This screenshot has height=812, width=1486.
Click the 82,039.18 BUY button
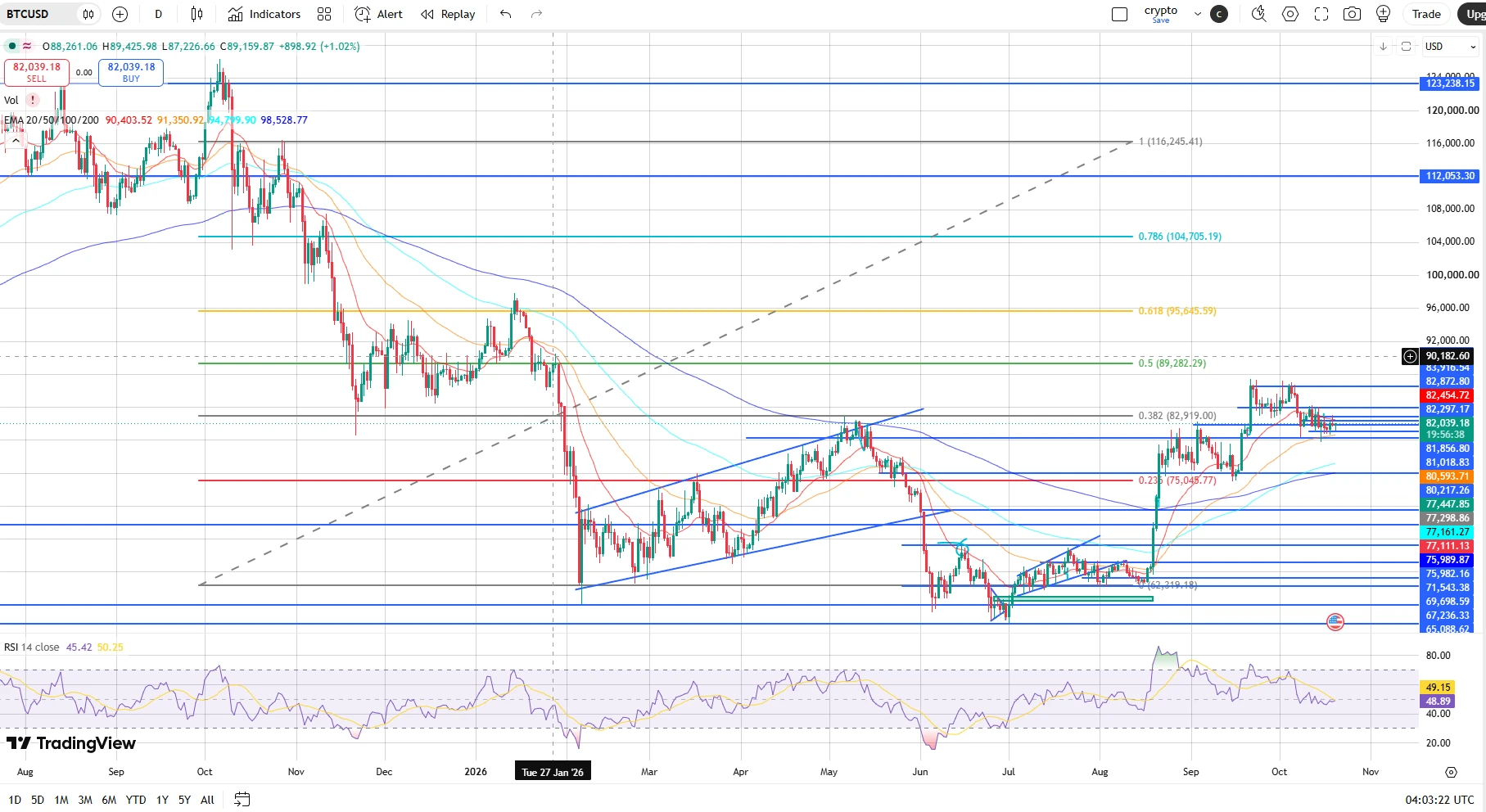(131, 72)
